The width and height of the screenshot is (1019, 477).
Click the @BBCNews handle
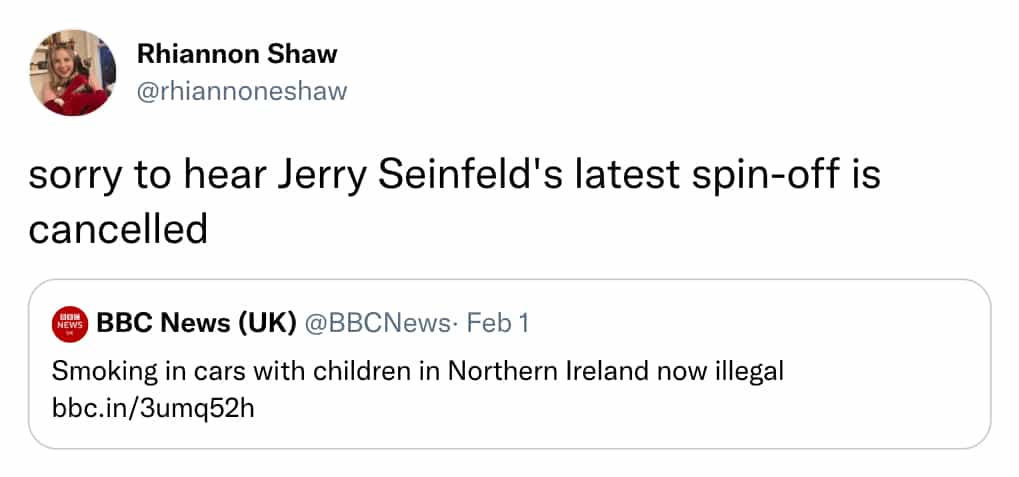[377, 323]
